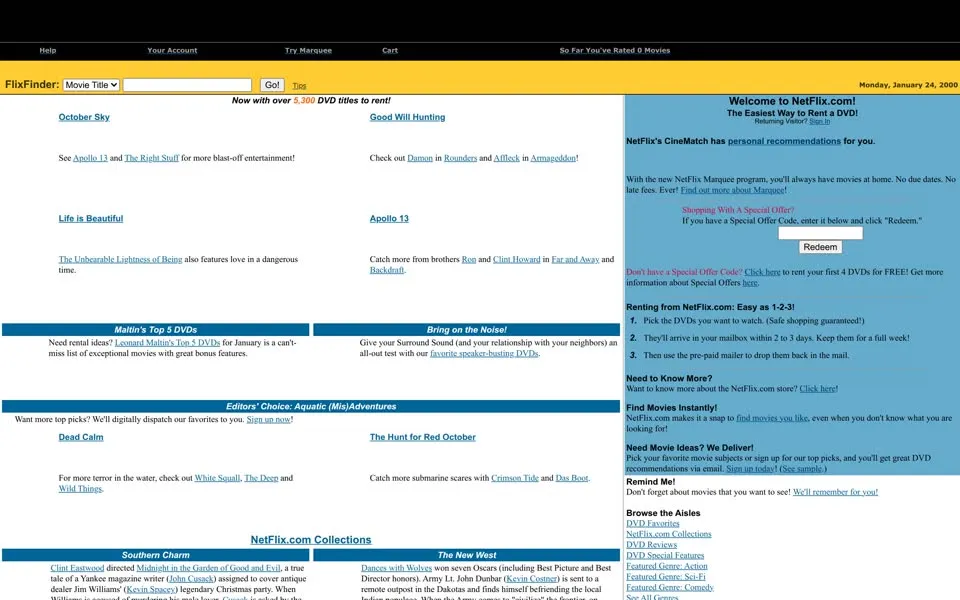The image size is (960, 600).
Task: Open Clint Howard link
Action: (x=517, y=260)
